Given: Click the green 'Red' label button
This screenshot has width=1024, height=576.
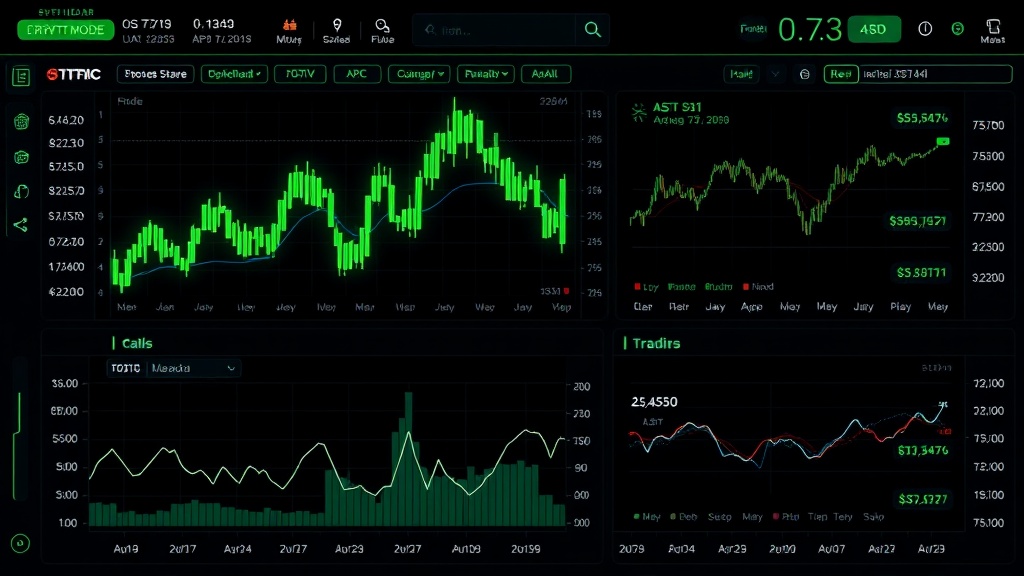Looking at the screenshot, I should pyautogui.click(x=840, y=74).
